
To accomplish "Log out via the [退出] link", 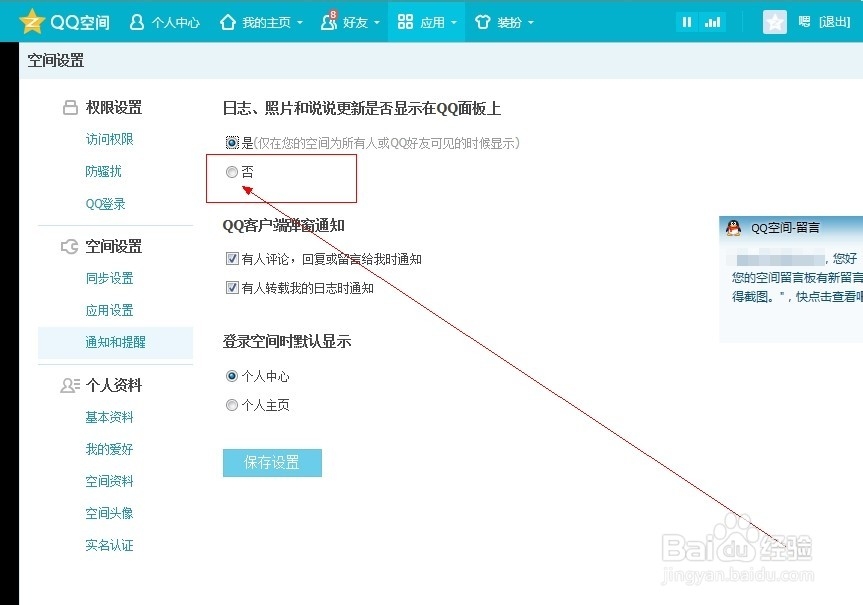I will coord(834,21).
